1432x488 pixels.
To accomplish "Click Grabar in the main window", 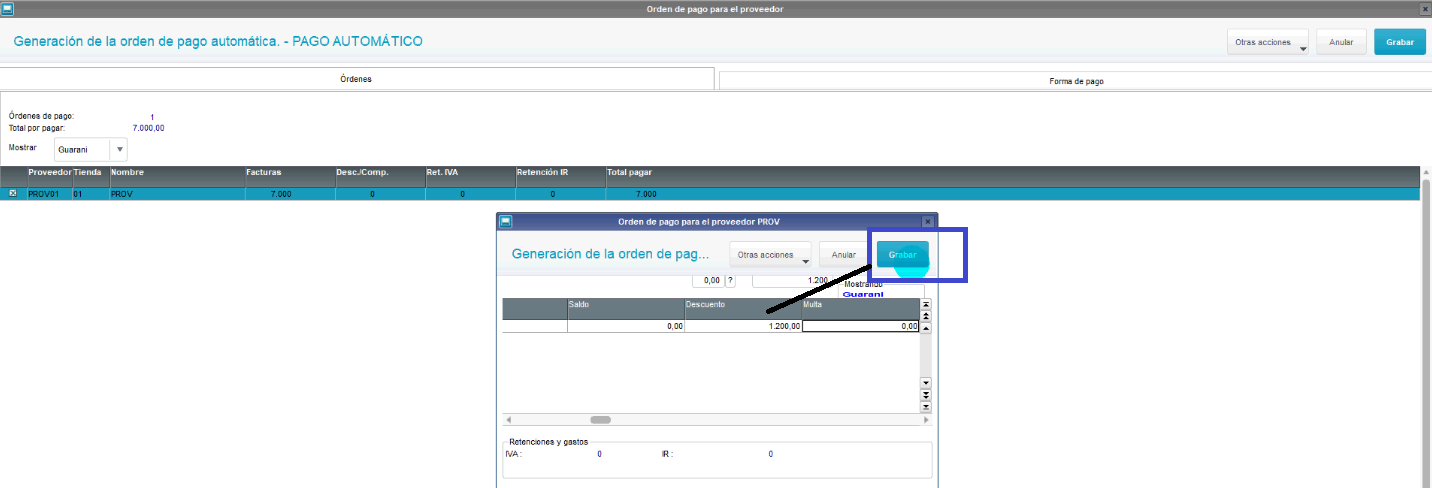I will (1400, 43).
